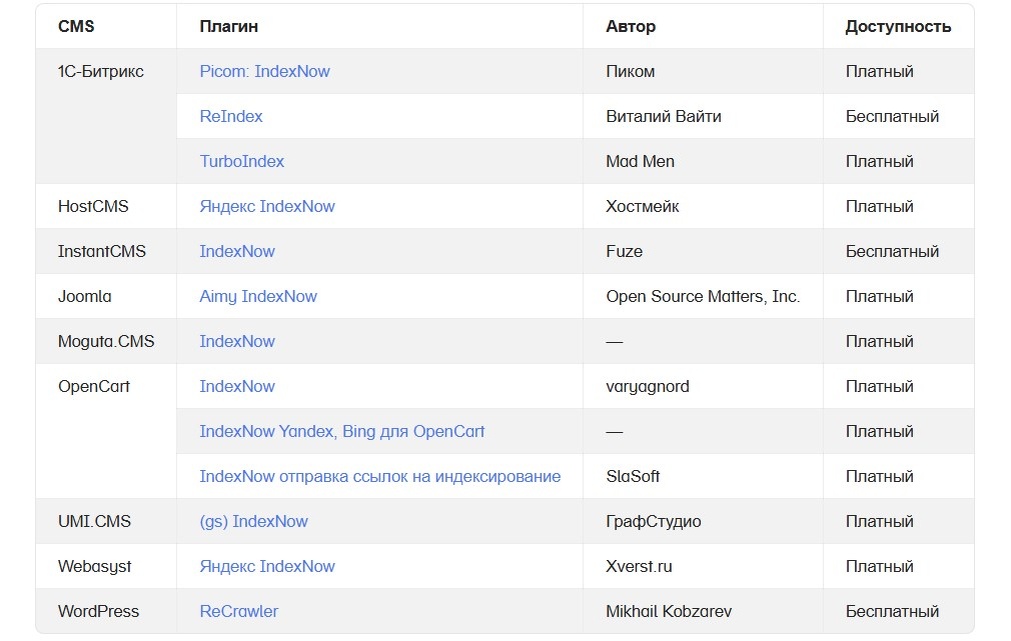Click the (gs) IndexNow plugin link
1011x641 pixels.
point(253,522)
